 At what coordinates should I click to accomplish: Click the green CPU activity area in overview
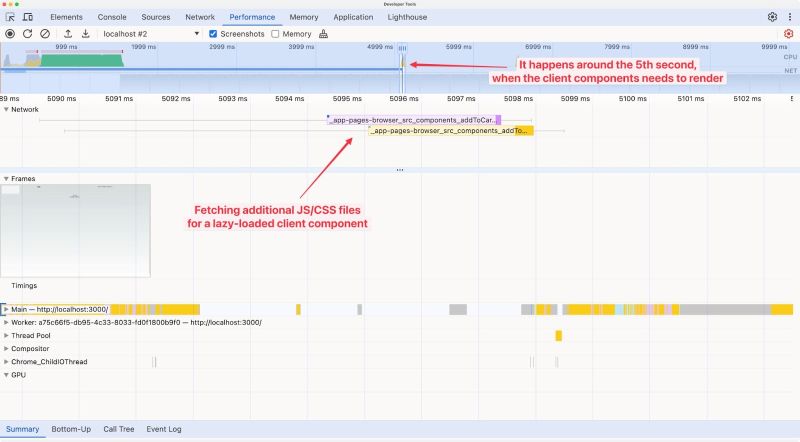click(x=82, y=61)
